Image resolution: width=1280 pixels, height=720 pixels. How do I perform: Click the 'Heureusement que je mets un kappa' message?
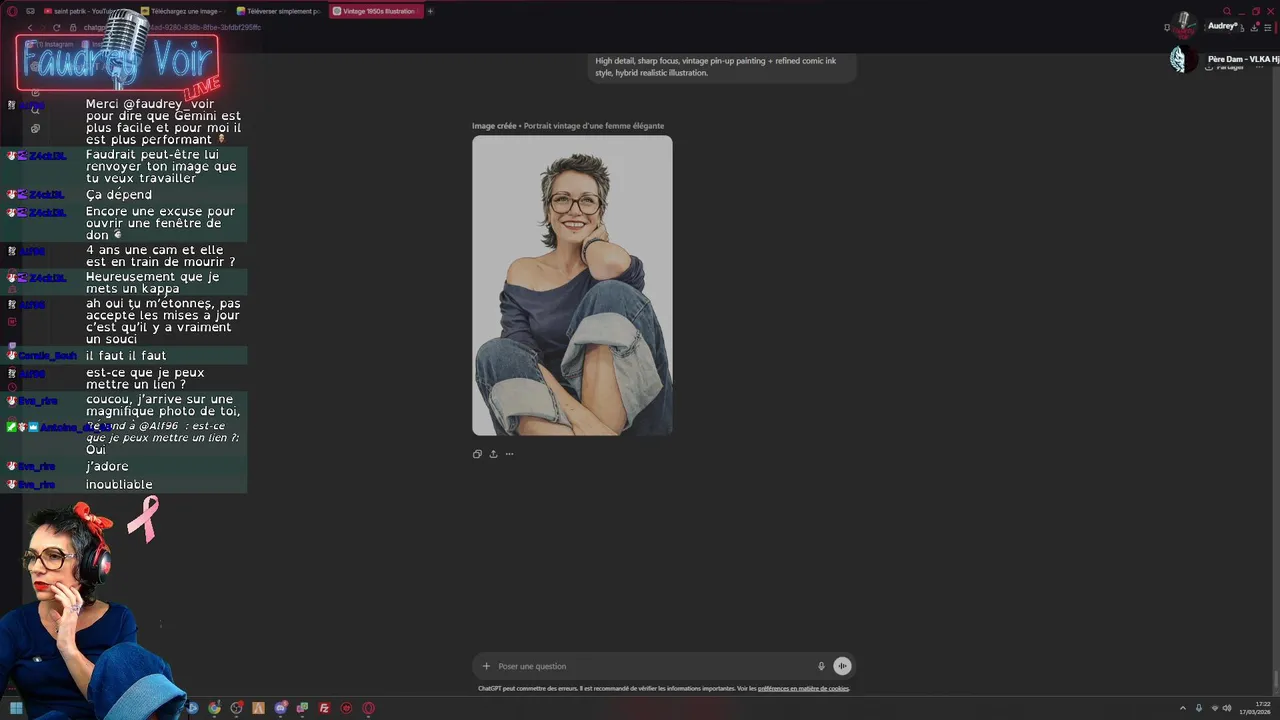152,283
